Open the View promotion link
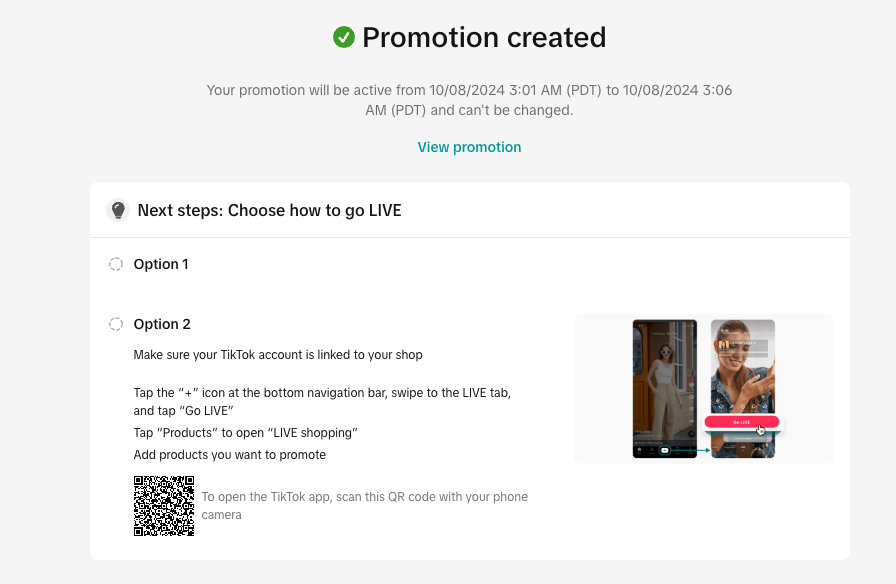The image size is (896, 584). 469,147
